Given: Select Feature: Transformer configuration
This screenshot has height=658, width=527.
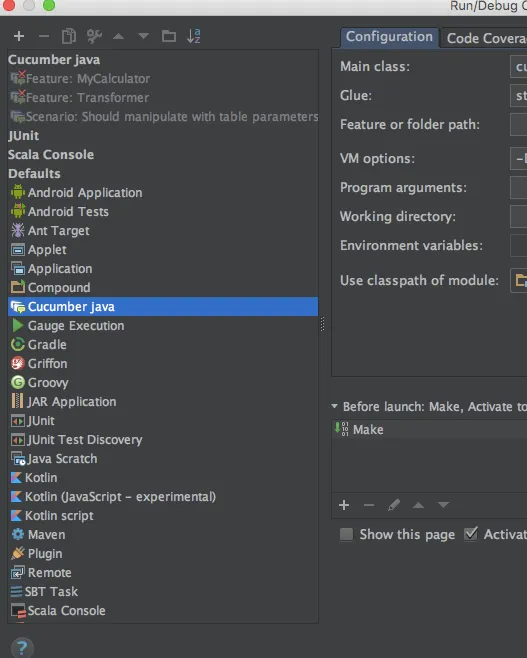Looking at the screenshot, I should click(163, 97).
